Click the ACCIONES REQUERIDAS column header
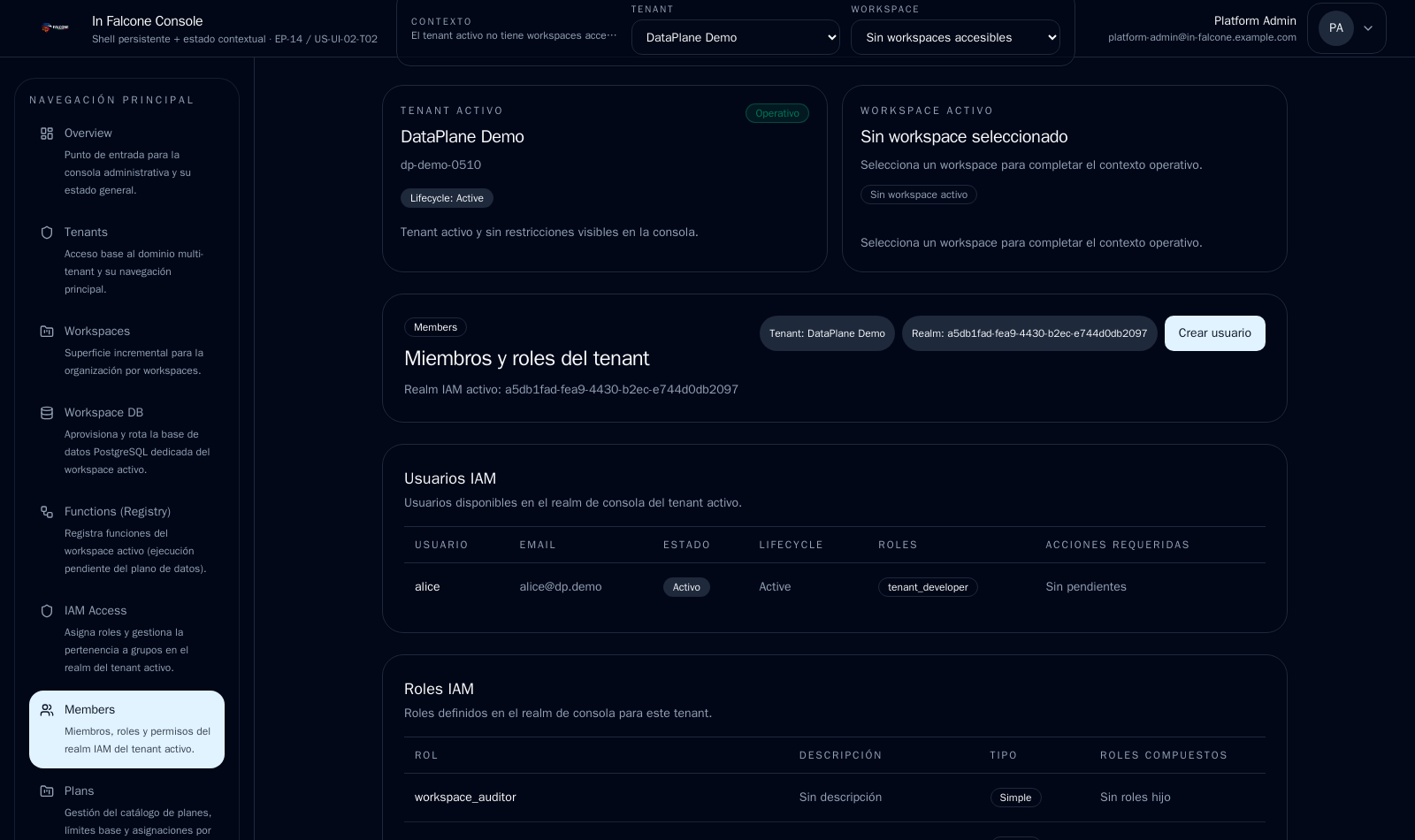Viewport: 1415px width, 840px height. (x=1118, y=545)
